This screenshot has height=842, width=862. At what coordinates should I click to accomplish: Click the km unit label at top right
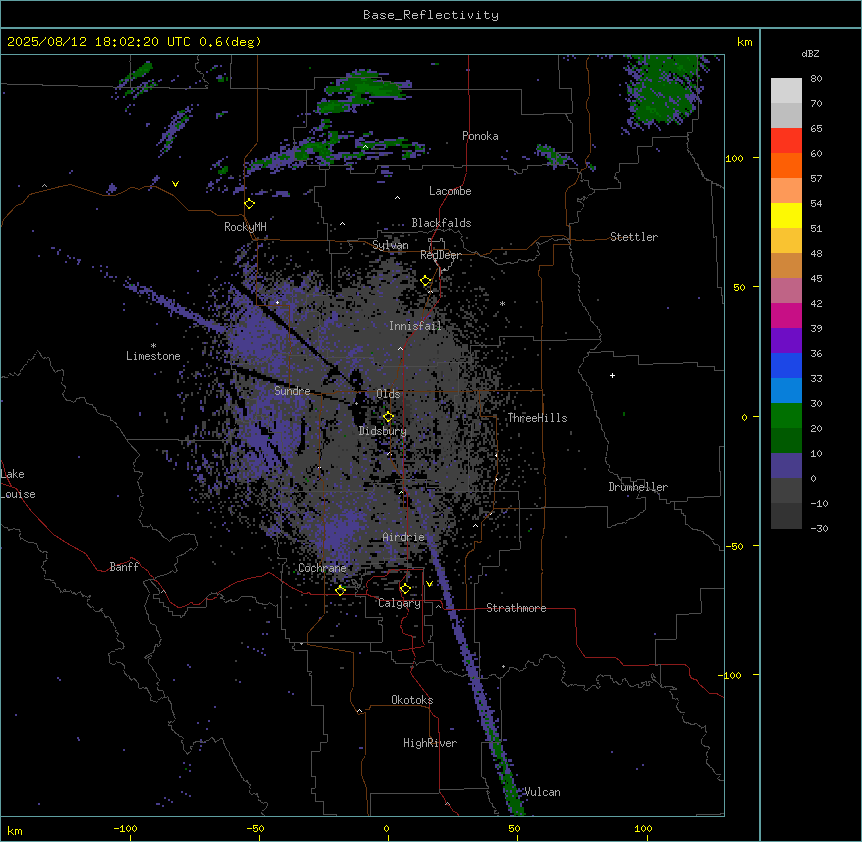[x=745, y=42]
